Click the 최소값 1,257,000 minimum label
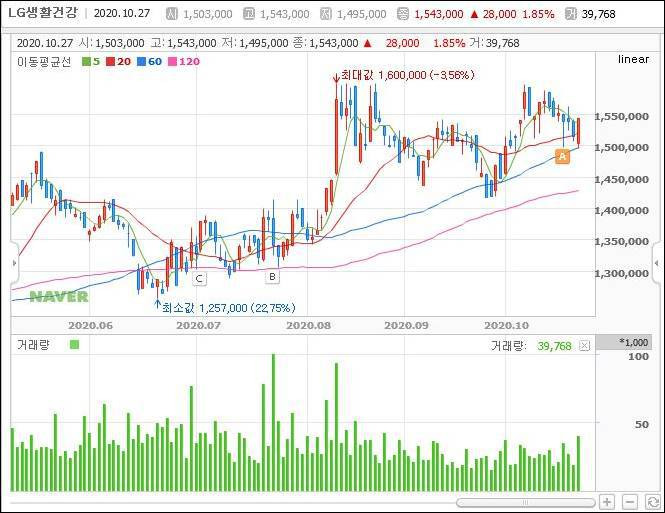 point(229,308)
